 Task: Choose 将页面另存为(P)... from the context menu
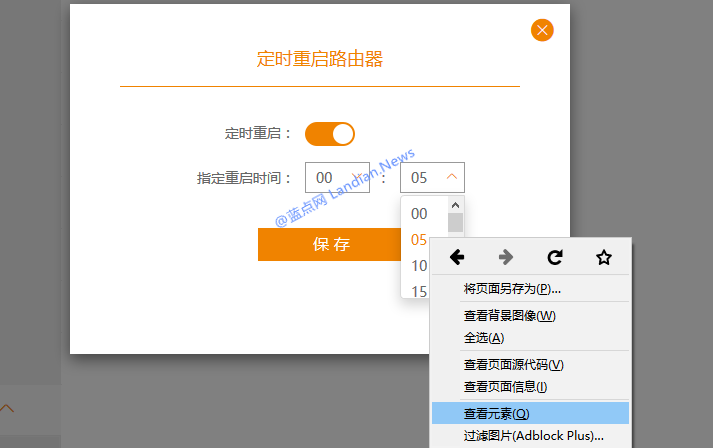[x=530, y=289]
